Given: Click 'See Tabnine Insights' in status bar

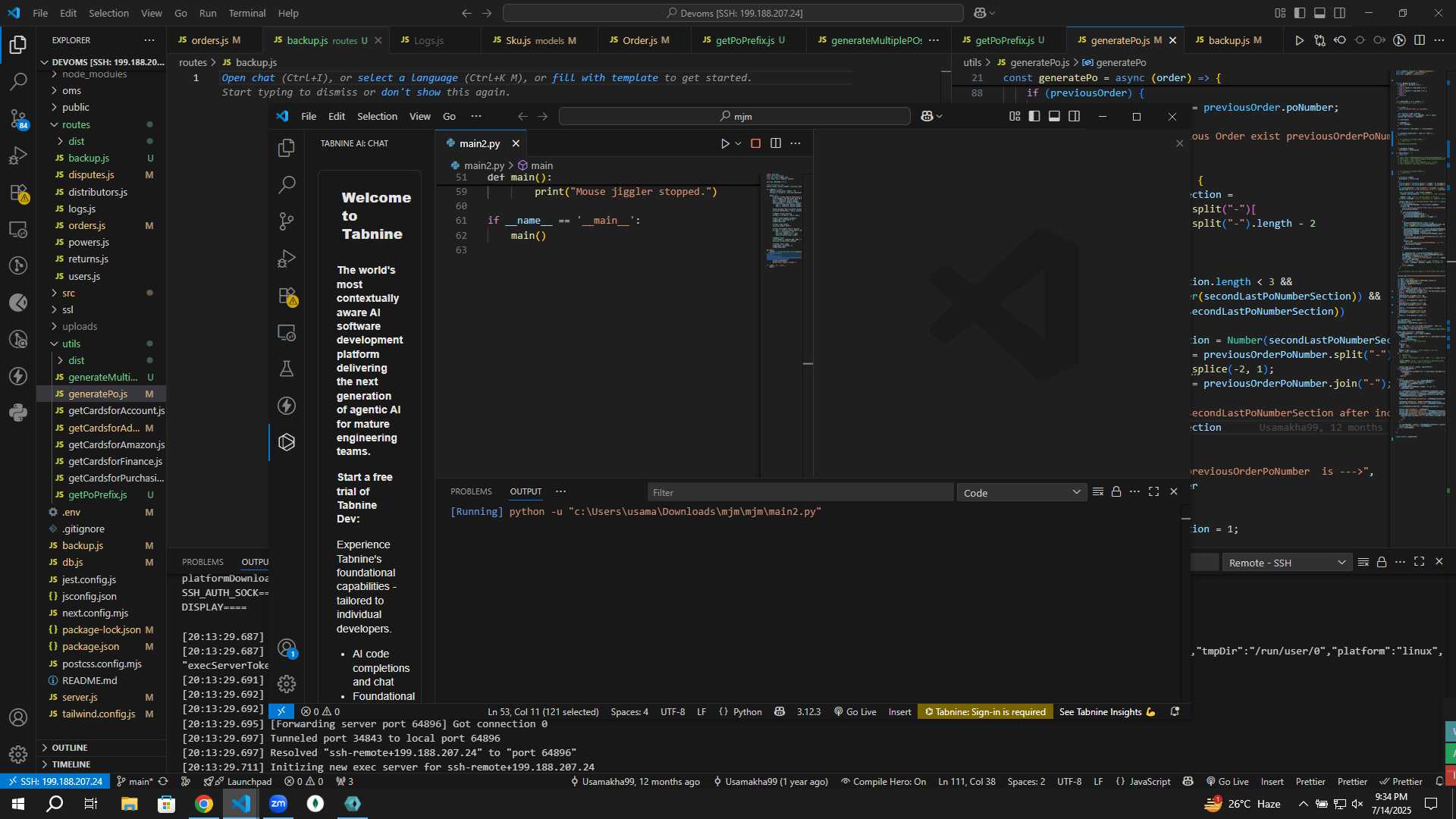Looking at the screenshot, I should [x=1107, y=712].
